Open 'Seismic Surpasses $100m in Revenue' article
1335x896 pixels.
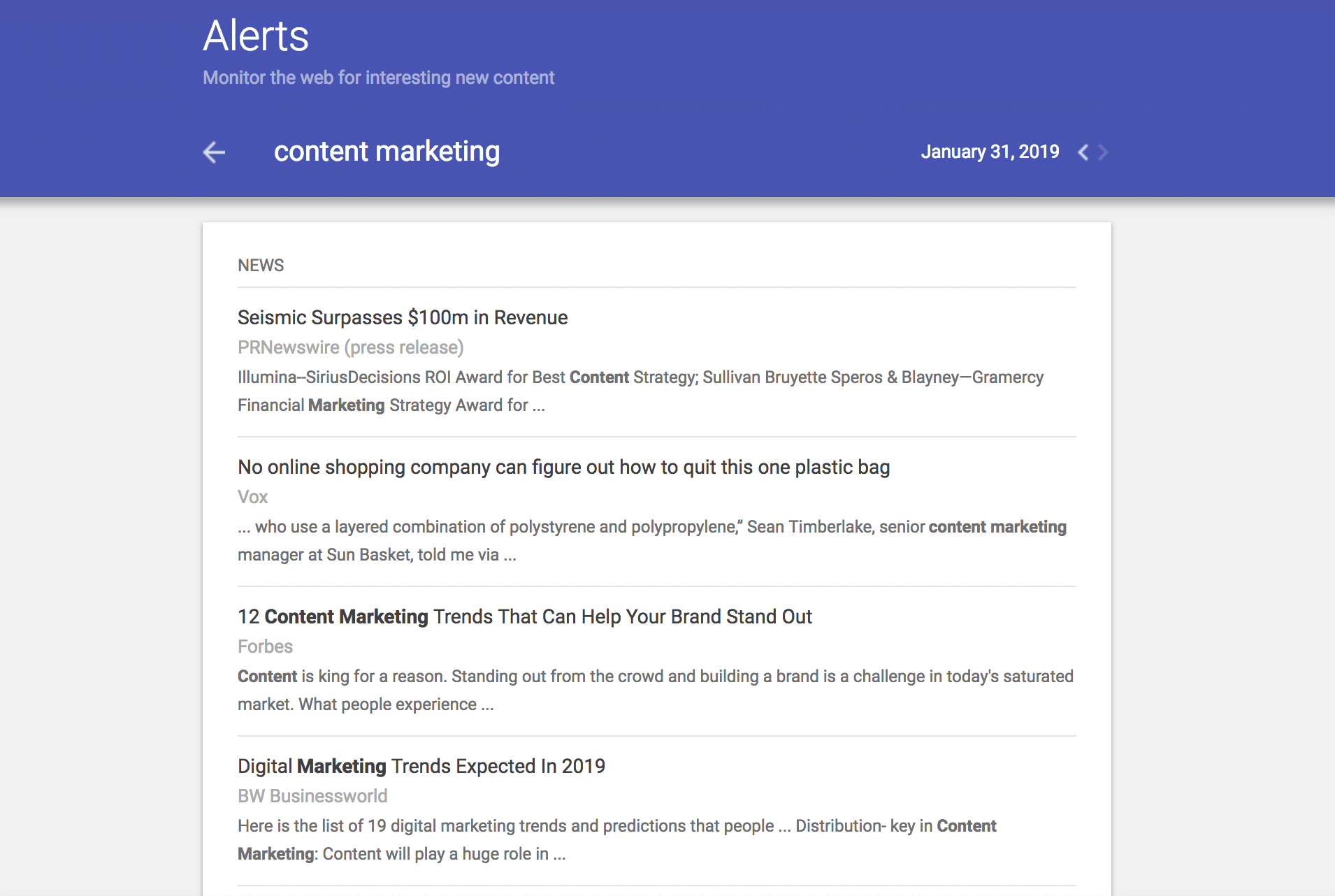point(403,317)
